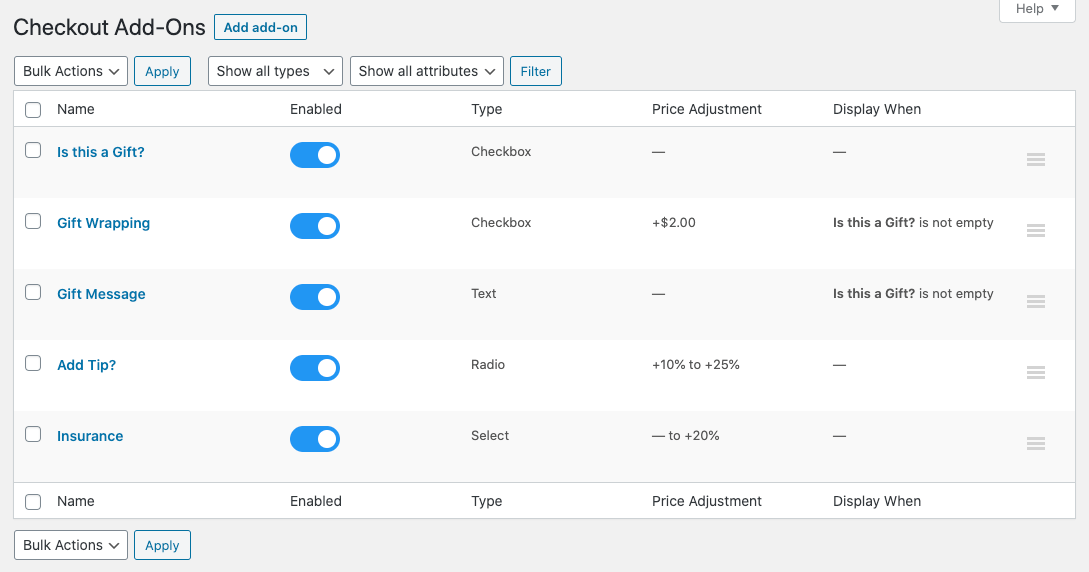This screenshot has height=572, width=1089.
Task: Open the Show all attributes dropdown
Action: click(x=427, y=71)
